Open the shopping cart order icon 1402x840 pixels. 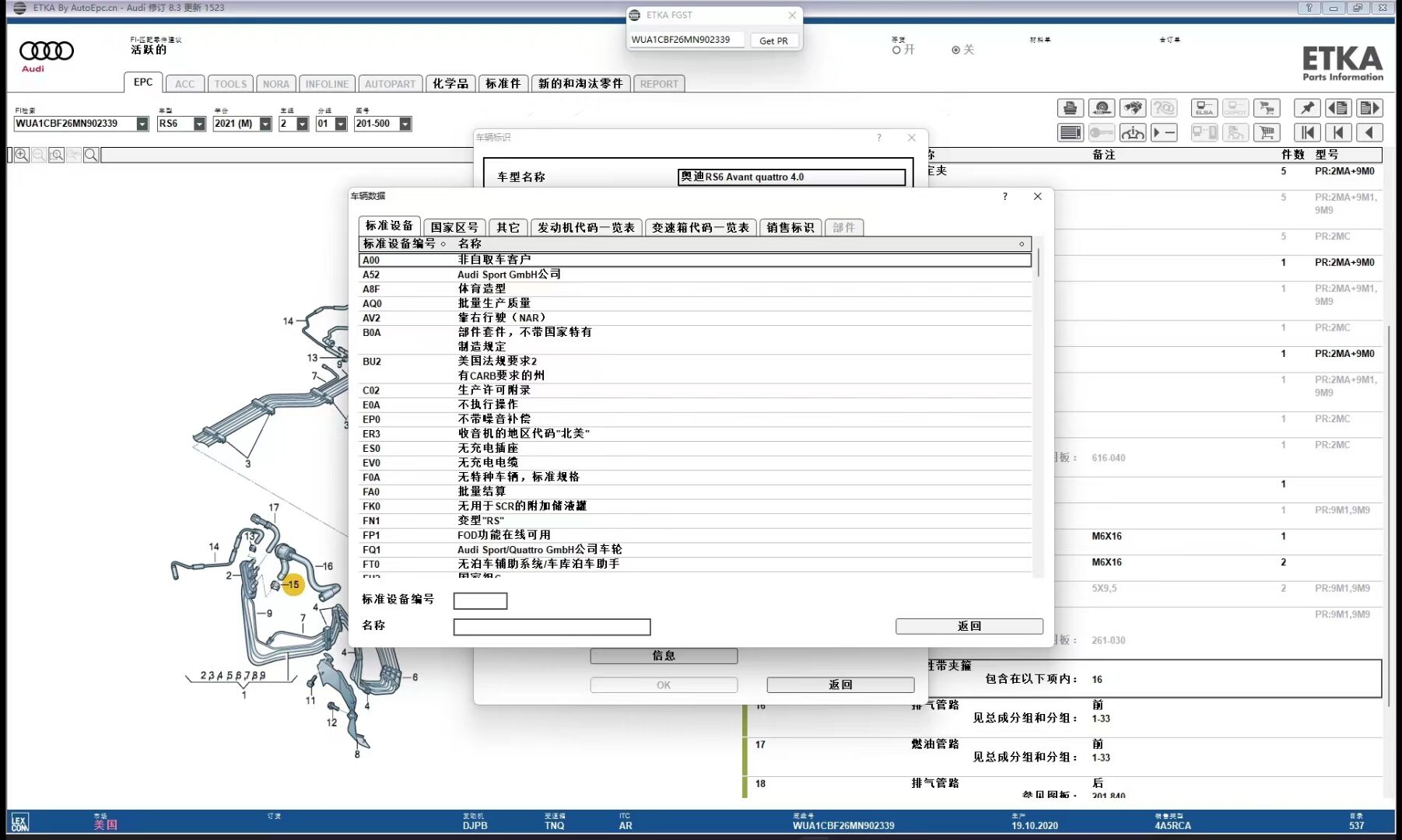(x=1267, y=133)
